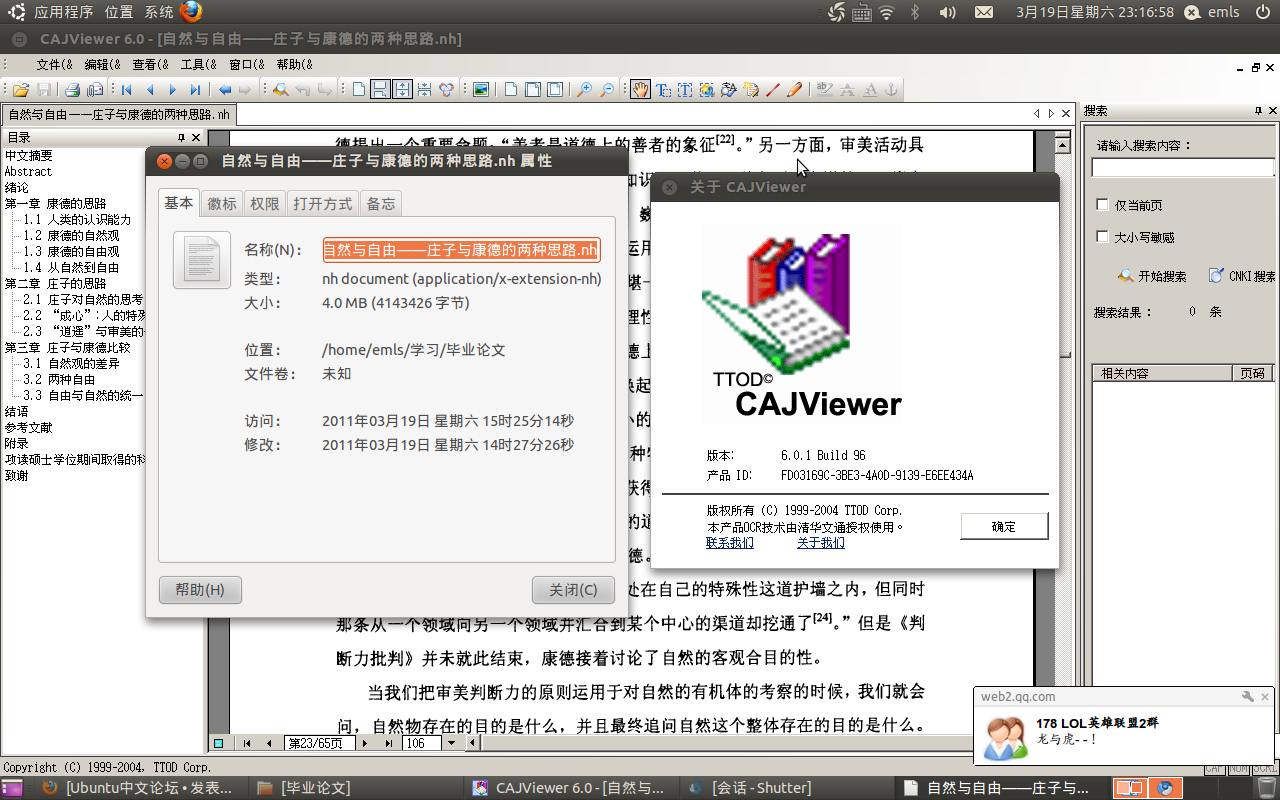
Task: Open the 应用程序 menu in top panel
Action: 62,12
